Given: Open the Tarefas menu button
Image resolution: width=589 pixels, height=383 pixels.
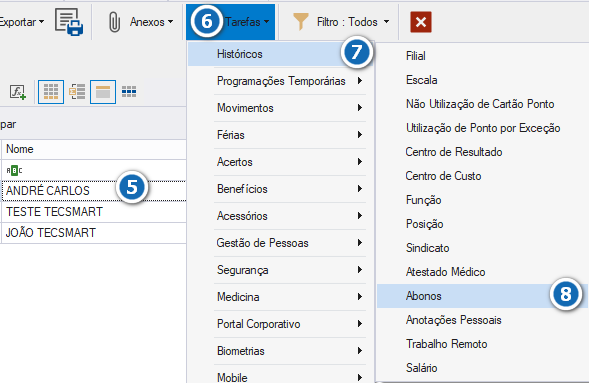Looking at the screenshot, I should [x=231, y=22].
